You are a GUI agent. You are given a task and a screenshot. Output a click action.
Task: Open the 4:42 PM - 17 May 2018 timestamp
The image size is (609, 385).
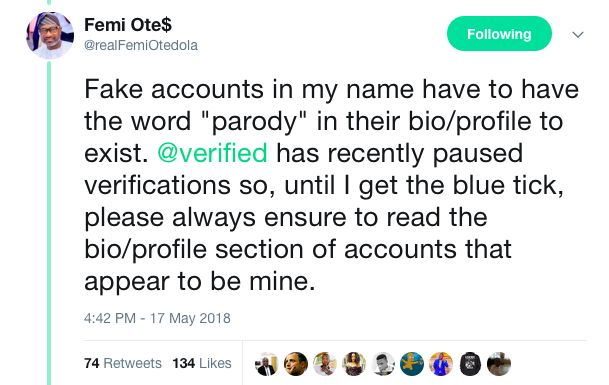tap(157, 318)
